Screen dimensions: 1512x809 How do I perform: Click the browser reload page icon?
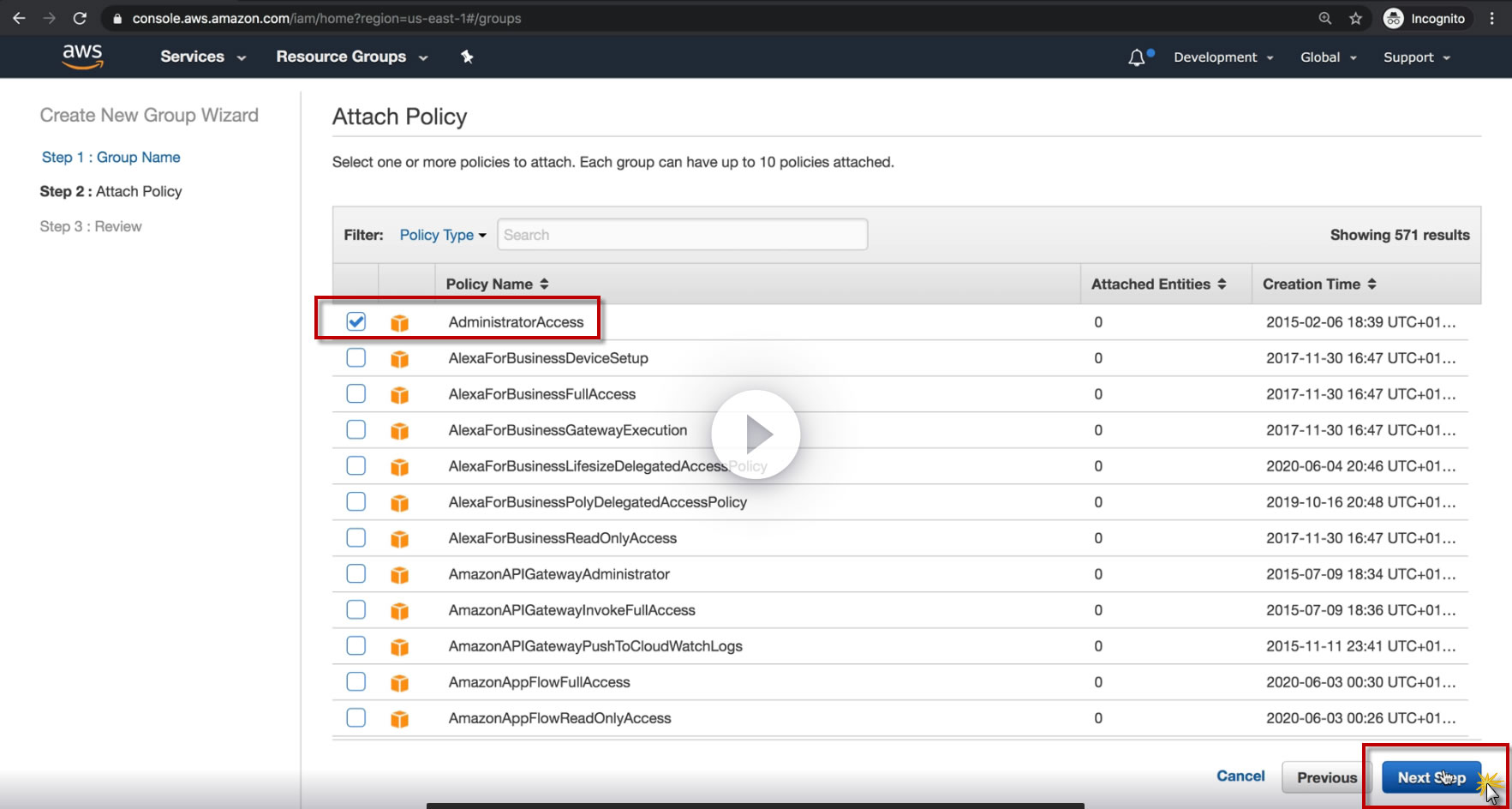point(80,18)
